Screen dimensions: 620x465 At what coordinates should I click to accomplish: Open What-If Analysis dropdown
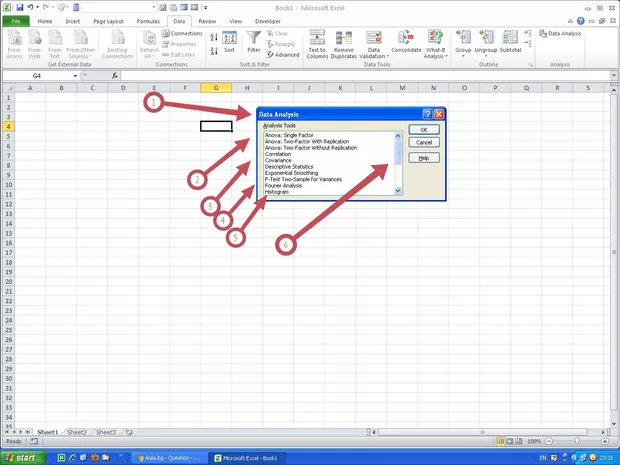(435, 53)
